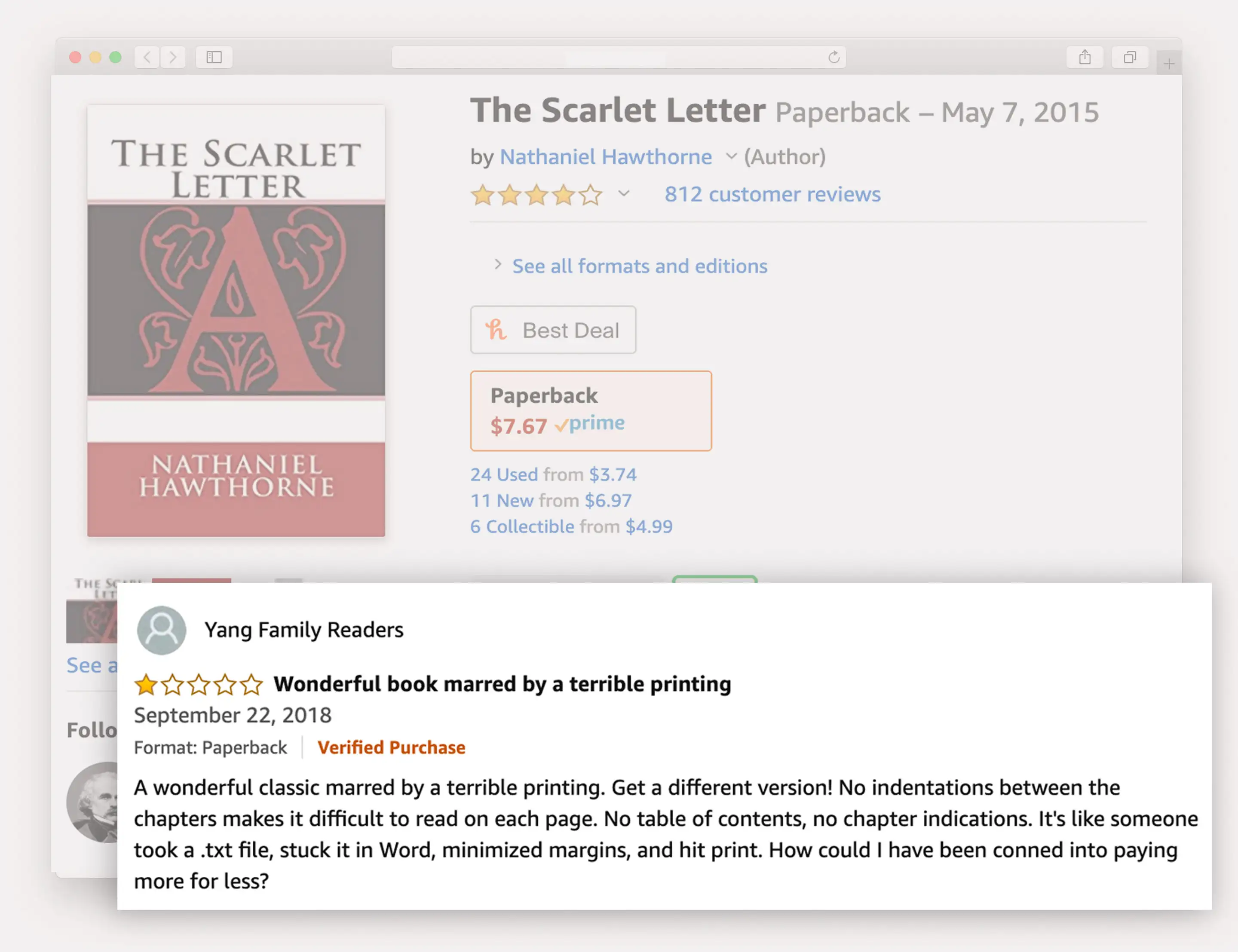The image size is (1238, 952).
Task: Select the Paperback $7.67 format option
Action: tap(590, 411)
